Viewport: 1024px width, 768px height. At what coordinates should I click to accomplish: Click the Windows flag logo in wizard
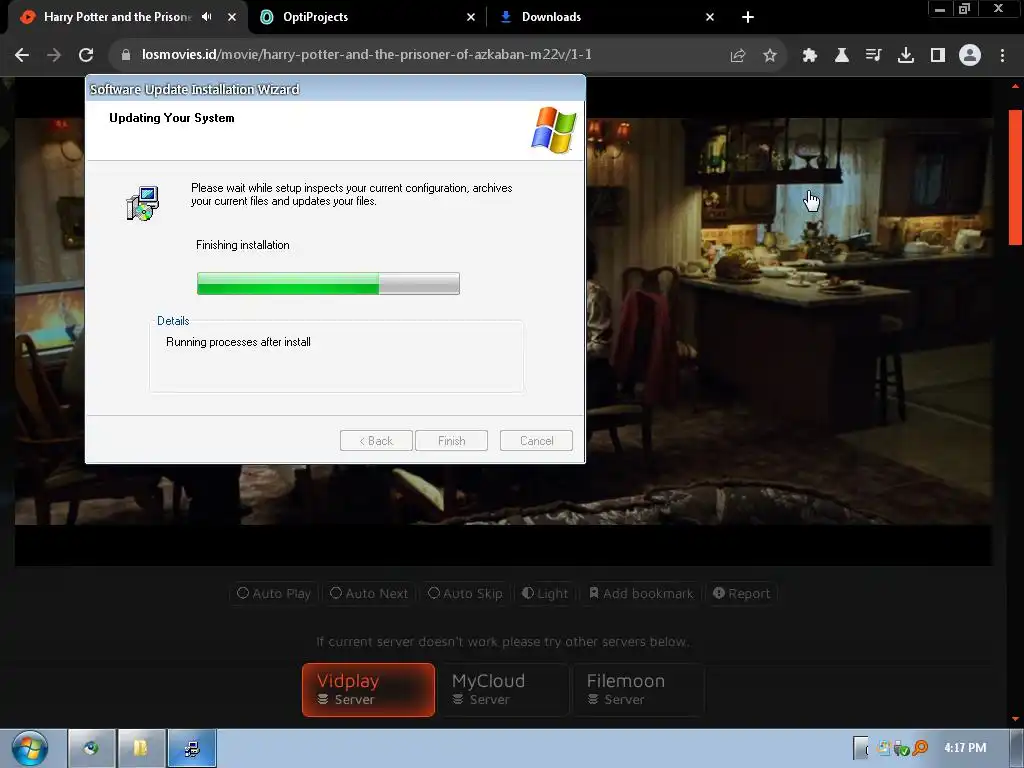[554, 130]
